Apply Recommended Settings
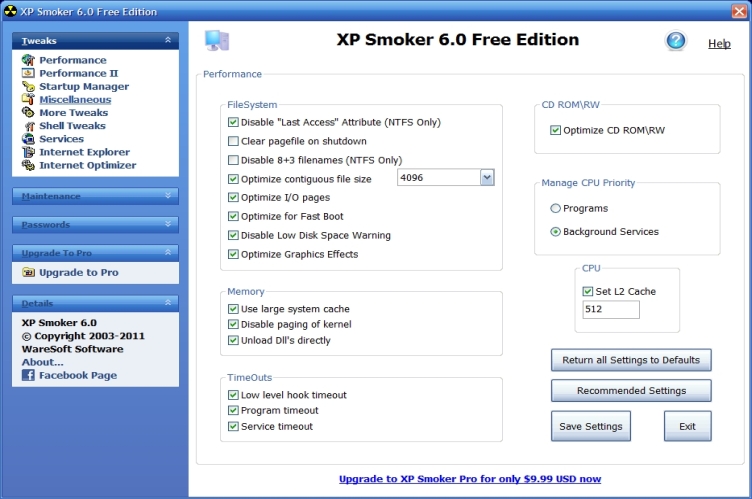Screen dimensions: 752x499 (x=631, y=391)
